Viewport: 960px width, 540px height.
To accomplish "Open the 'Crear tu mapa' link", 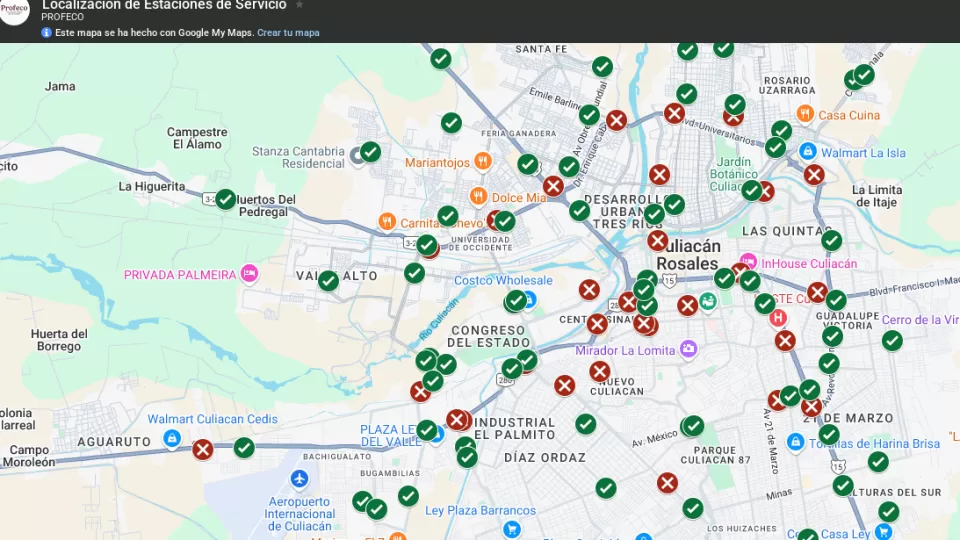I will pyautogui.click(x=288, y=33).
